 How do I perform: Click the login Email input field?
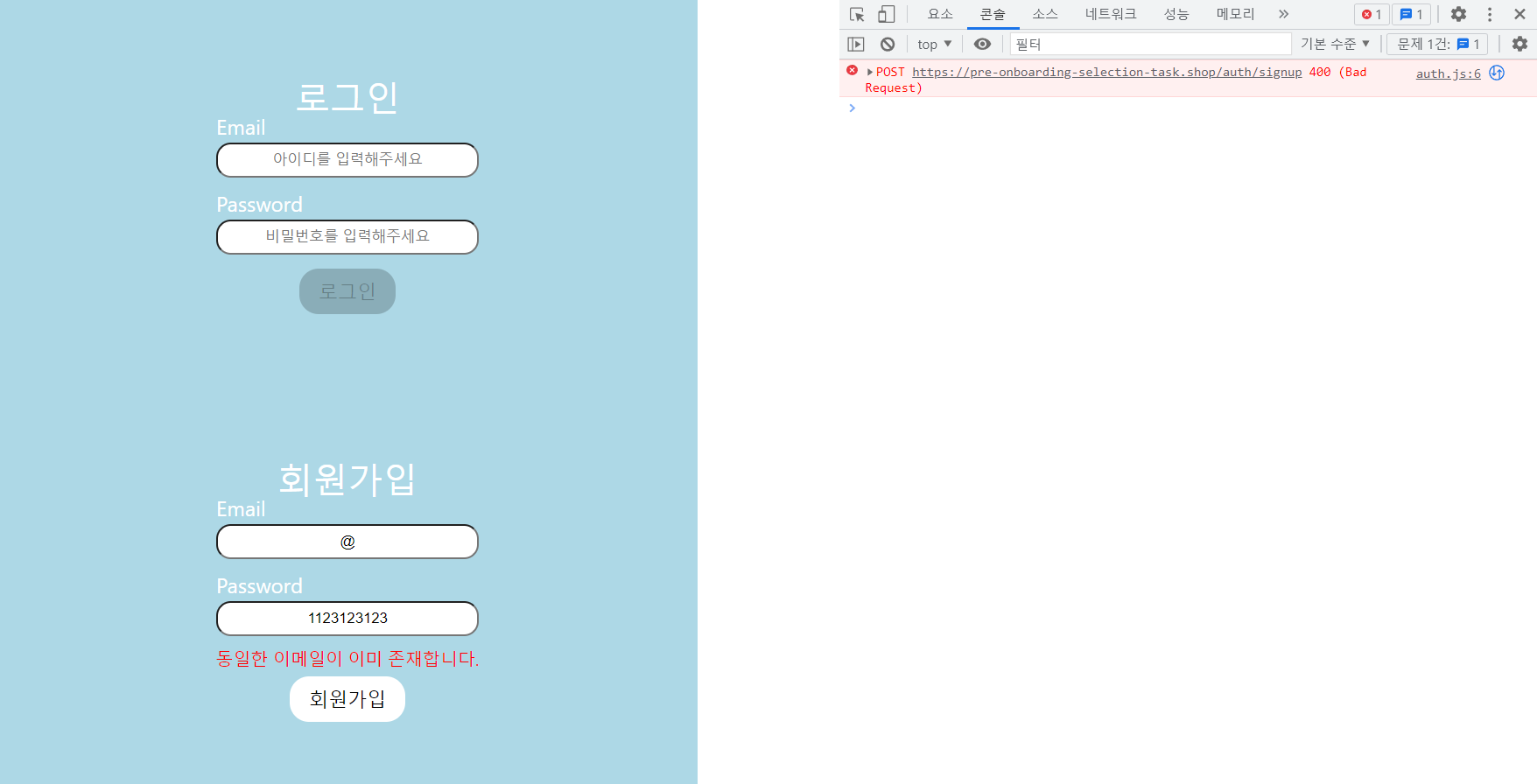[x=347, y=160]
